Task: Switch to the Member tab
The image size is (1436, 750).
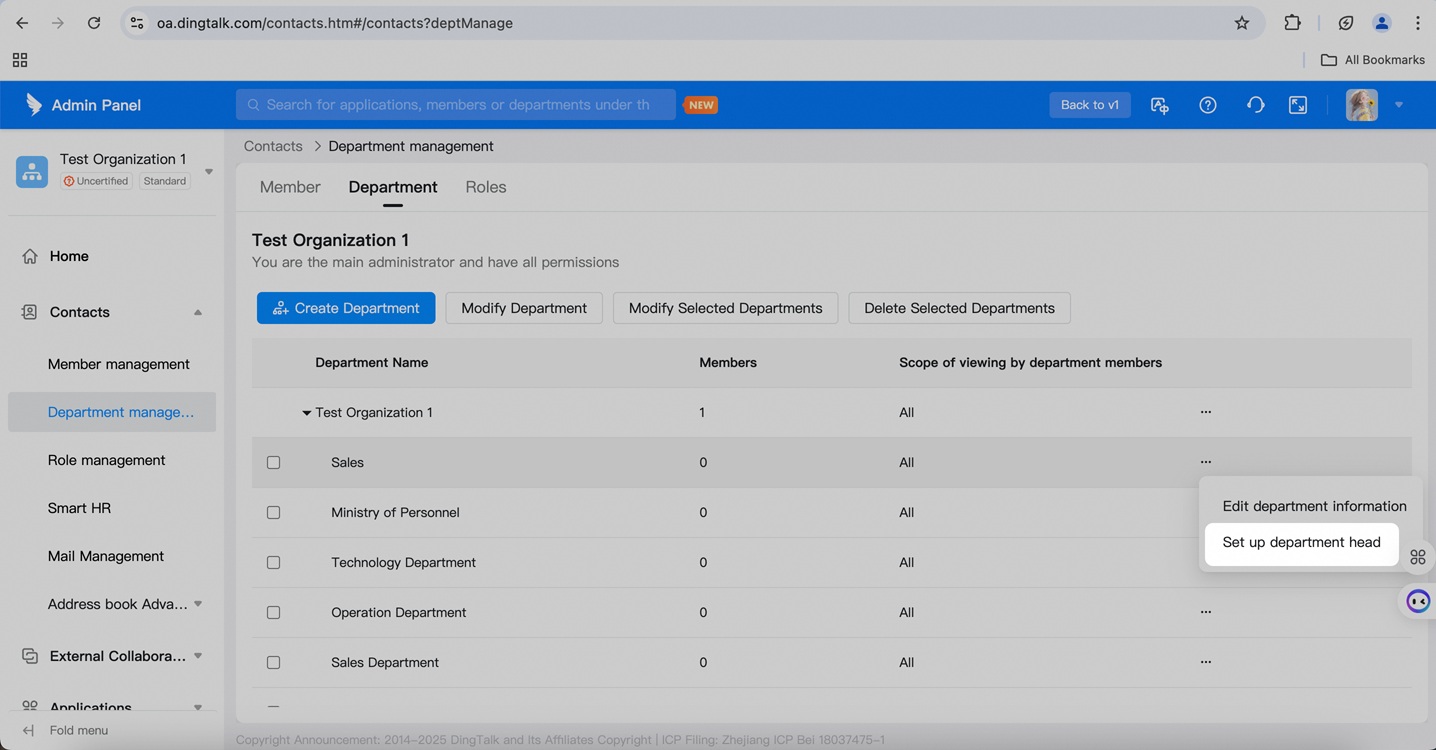Action: click(290, 187)
